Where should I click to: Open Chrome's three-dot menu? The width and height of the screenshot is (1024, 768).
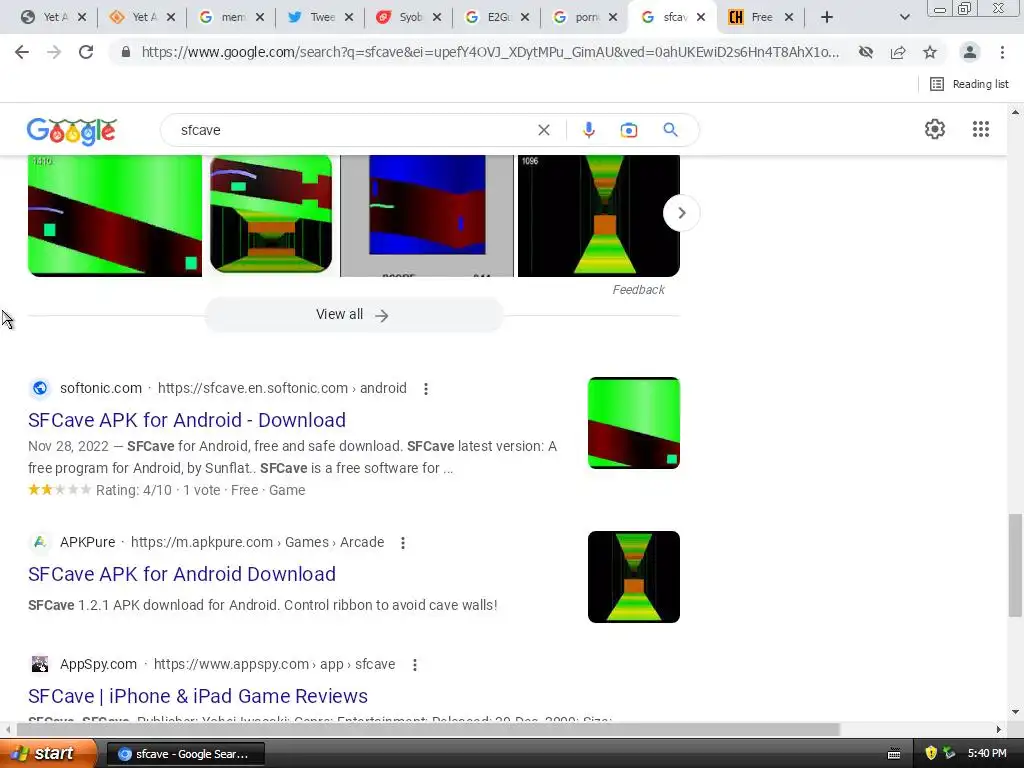1002,52
